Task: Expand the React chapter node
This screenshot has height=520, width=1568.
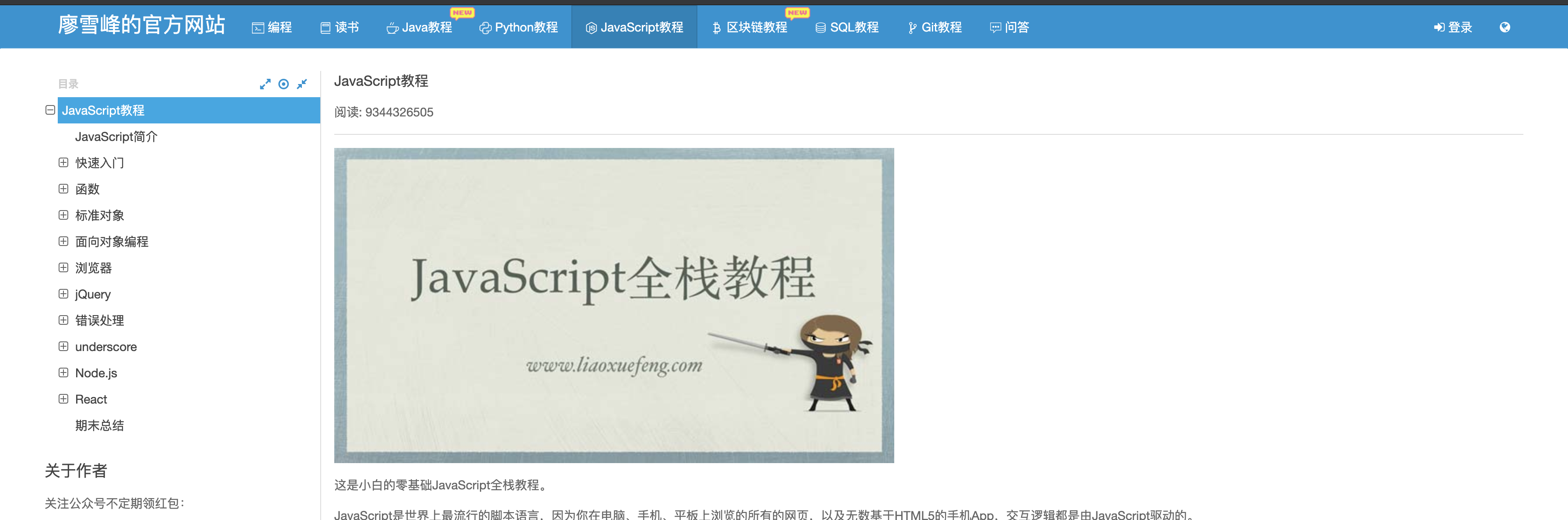Action: [x=63, y=399]
